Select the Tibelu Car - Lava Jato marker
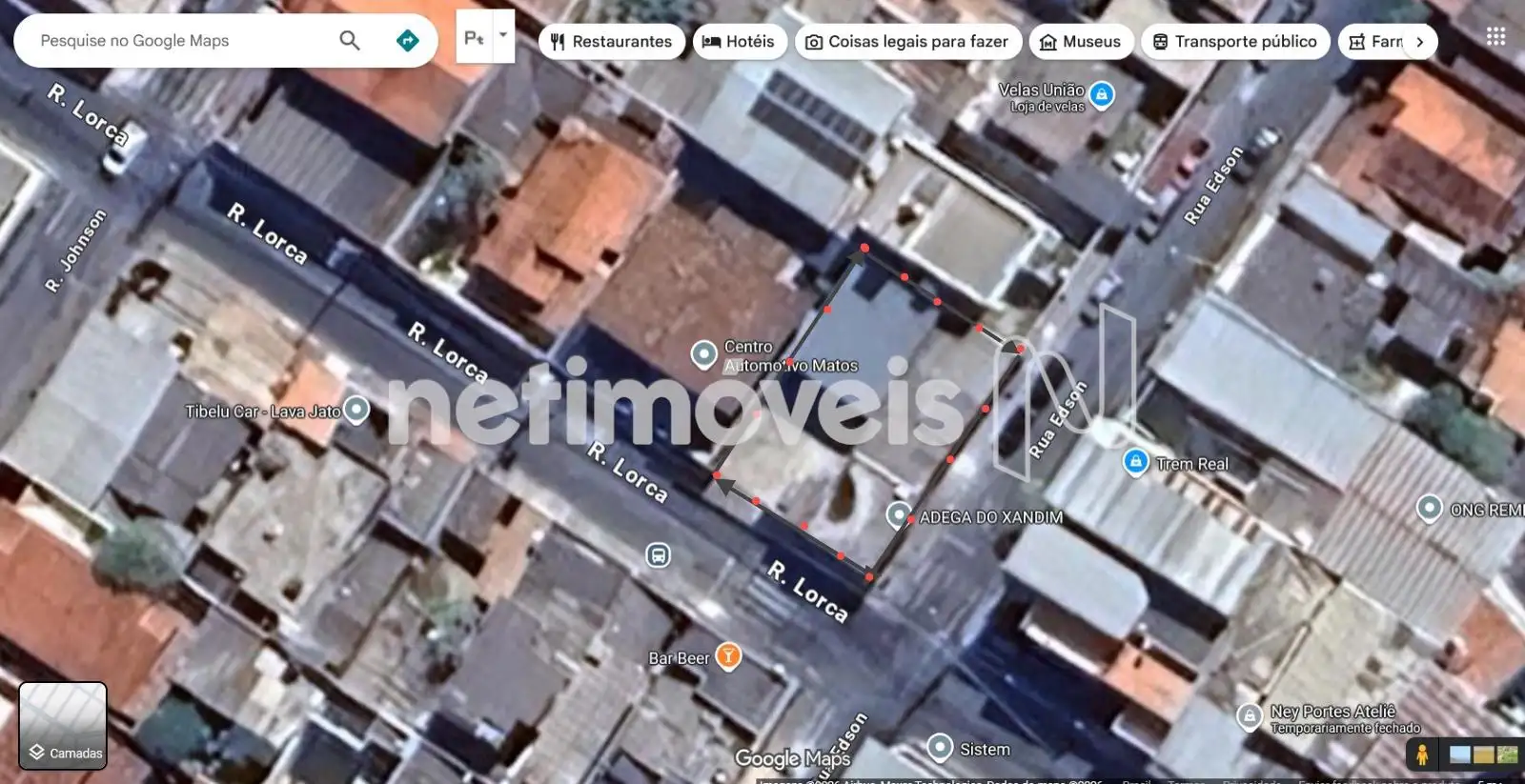This screenshot has height=784, width=1525. click(x=356, y=410)
